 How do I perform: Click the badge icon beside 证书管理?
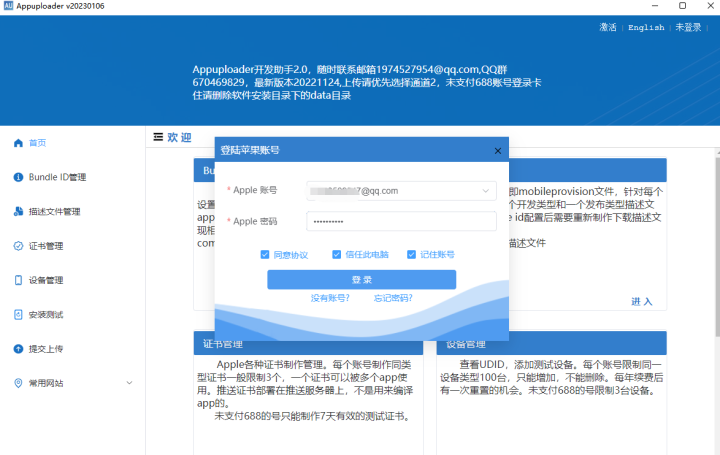tap(18, 246)
